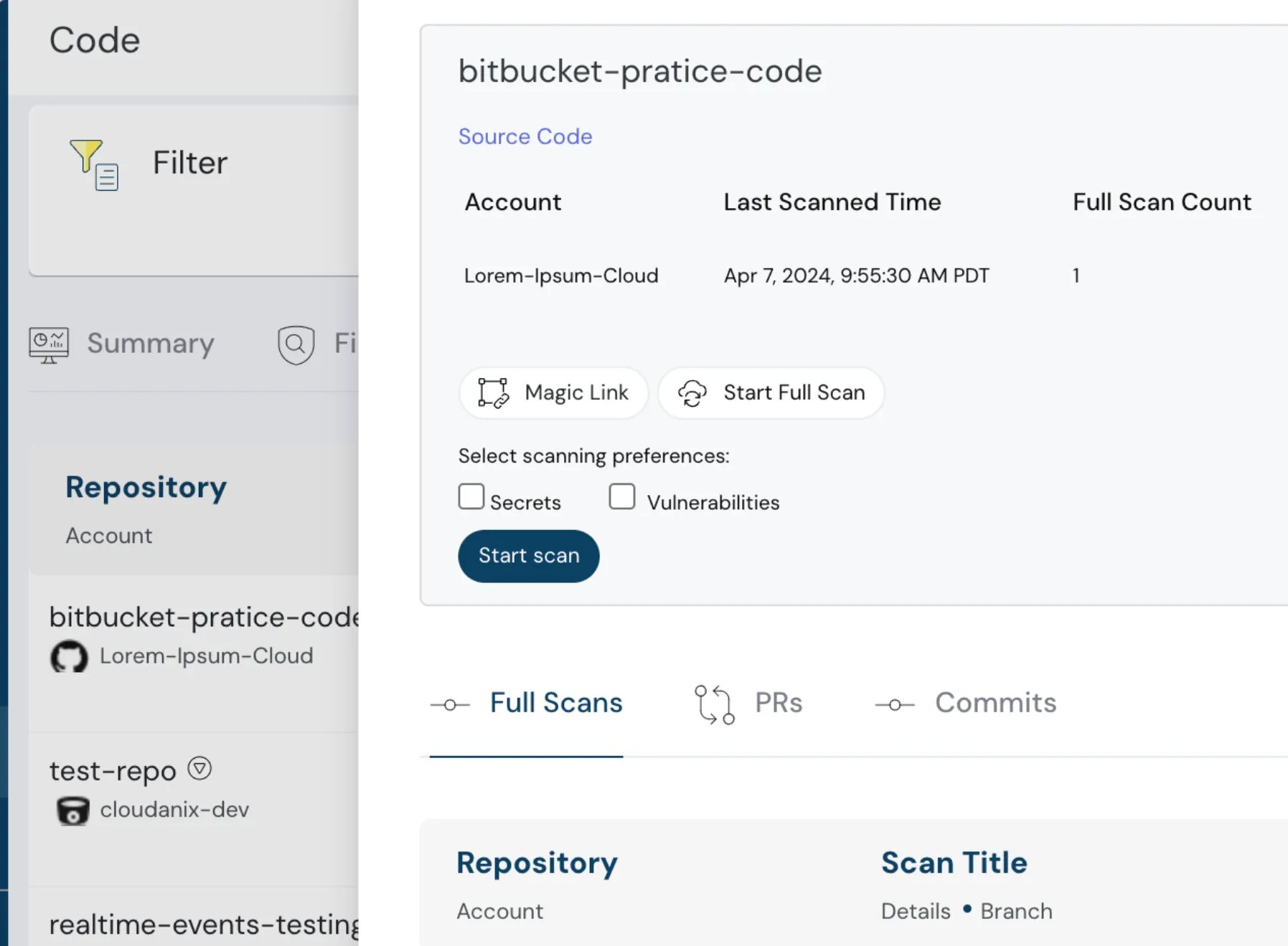This screenshot has width=1288, height=946.
Task: Expand the test-repo disclosure triangle
Action: (x=200, y=768)
